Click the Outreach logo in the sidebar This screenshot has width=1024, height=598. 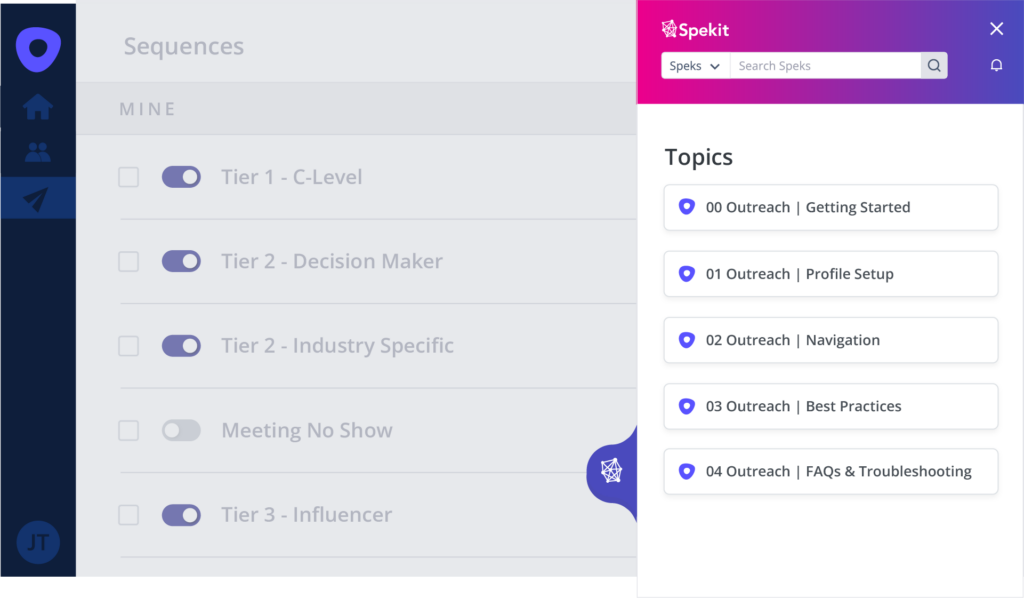38,49
